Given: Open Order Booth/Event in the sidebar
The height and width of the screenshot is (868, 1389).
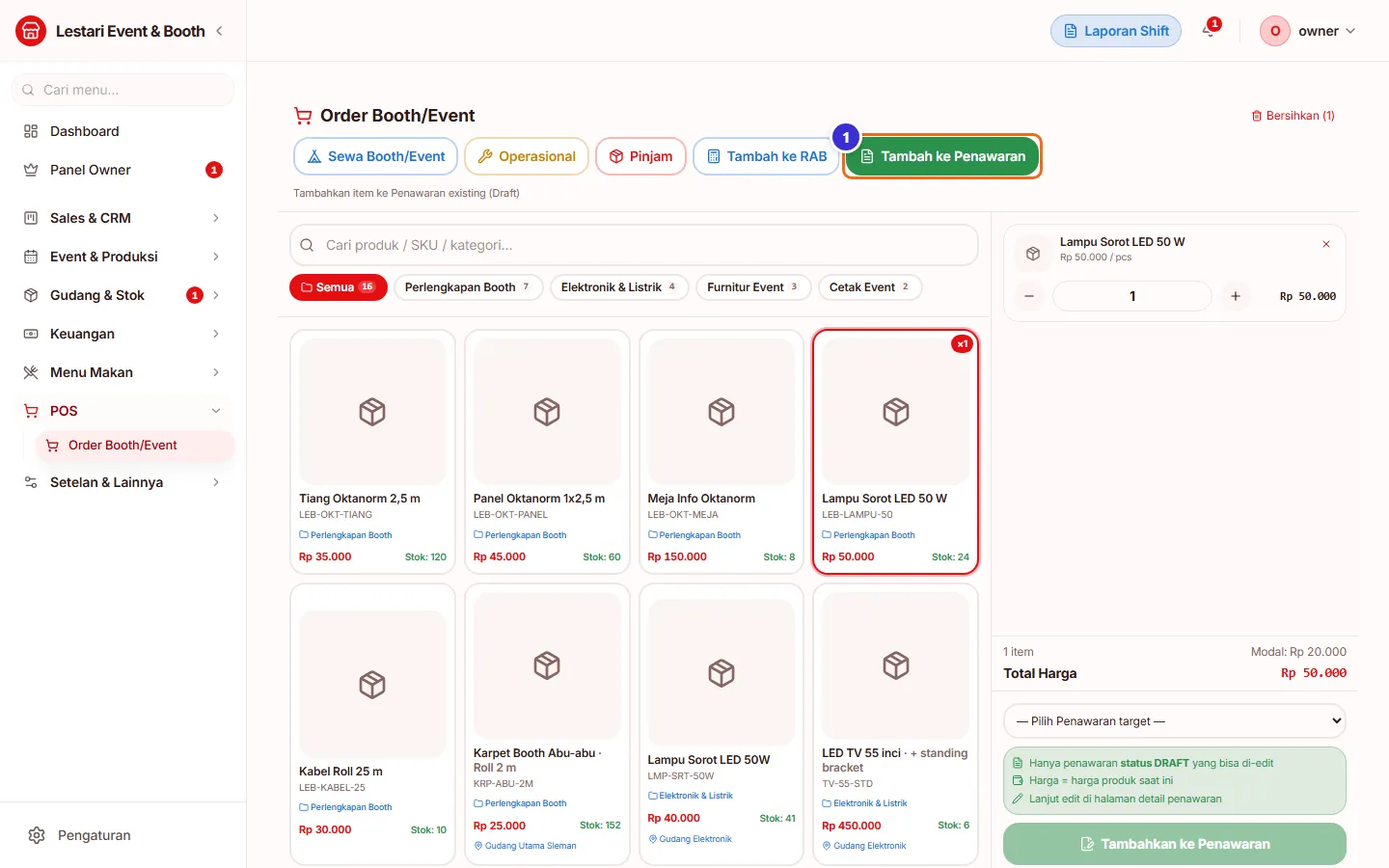Looking at the screenshot, I should [x=135, y=446].
